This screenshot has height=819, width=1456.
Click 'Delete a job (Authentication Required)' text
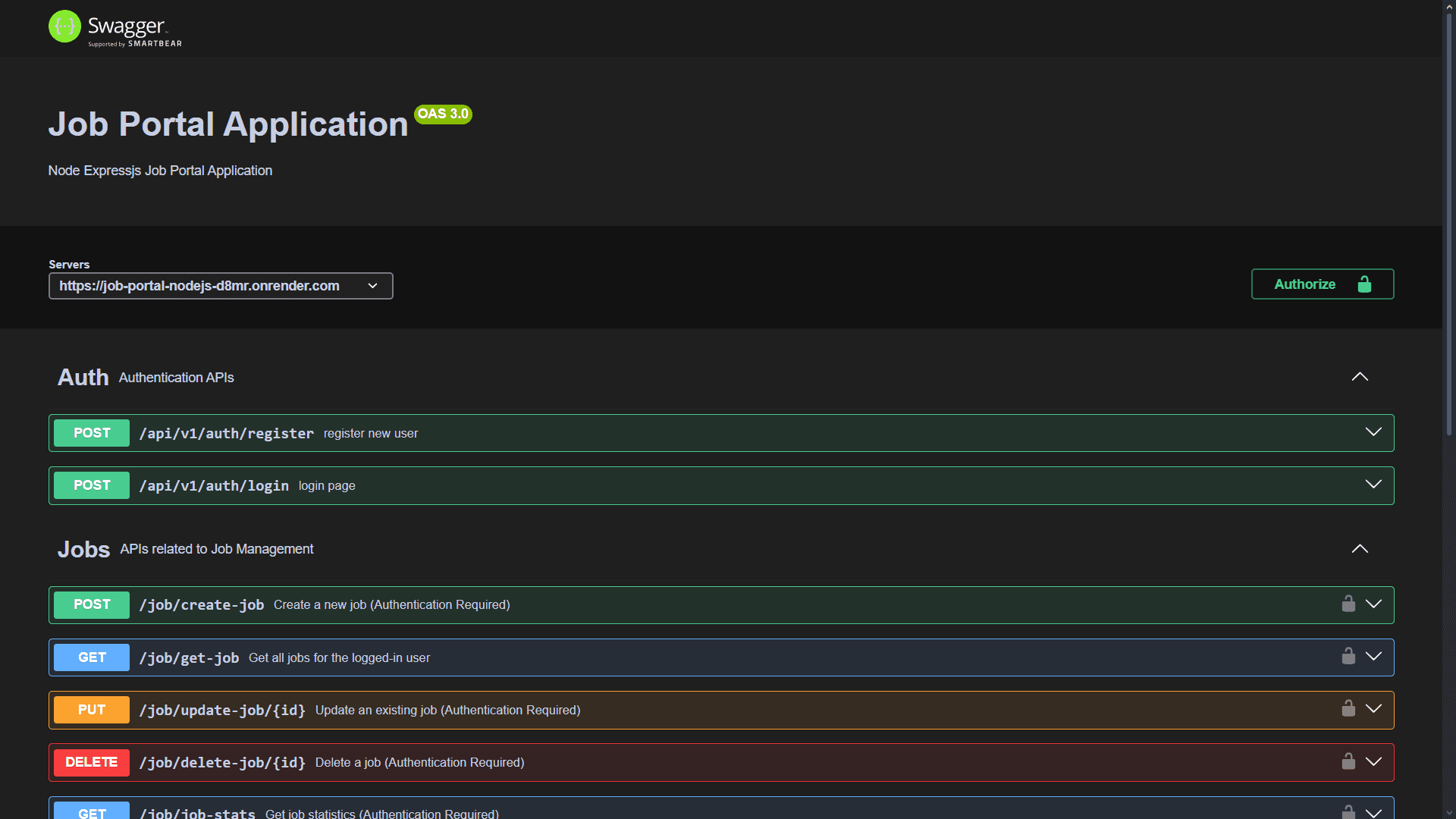tap(419, 763)
